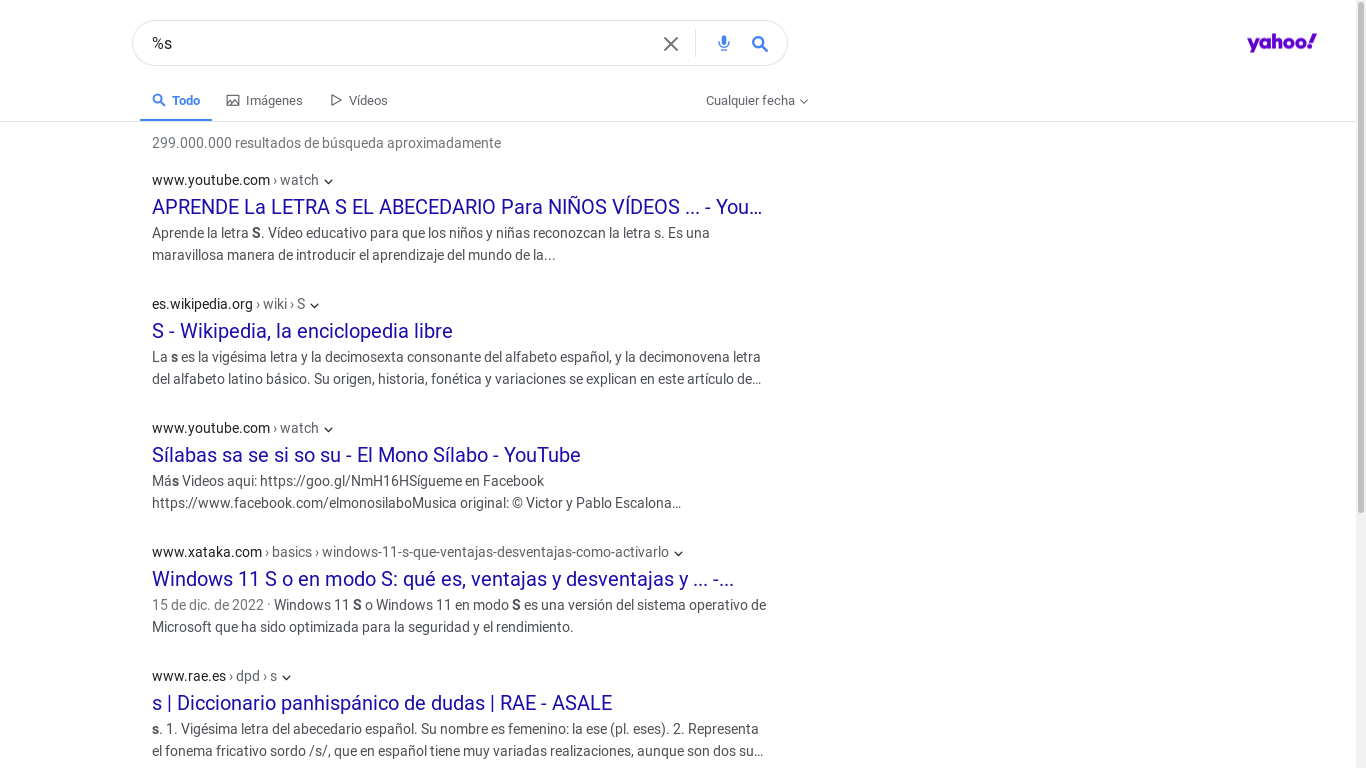Expand the arrow beside the xataka.com URL

coord(678,553)
